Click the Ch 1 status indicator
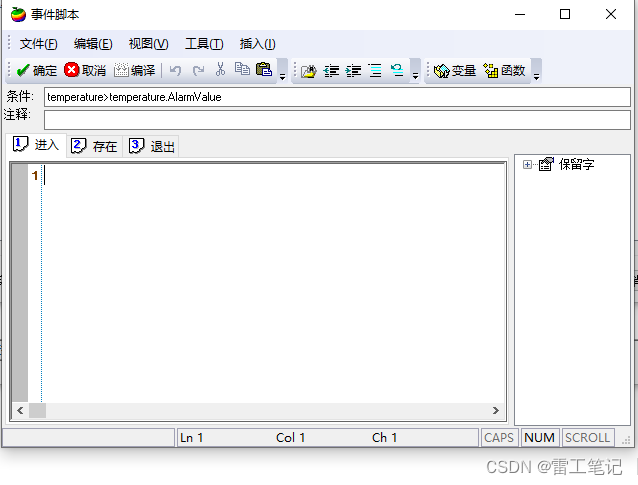Viewport: 638px width, 485px height. coord(384,438)
